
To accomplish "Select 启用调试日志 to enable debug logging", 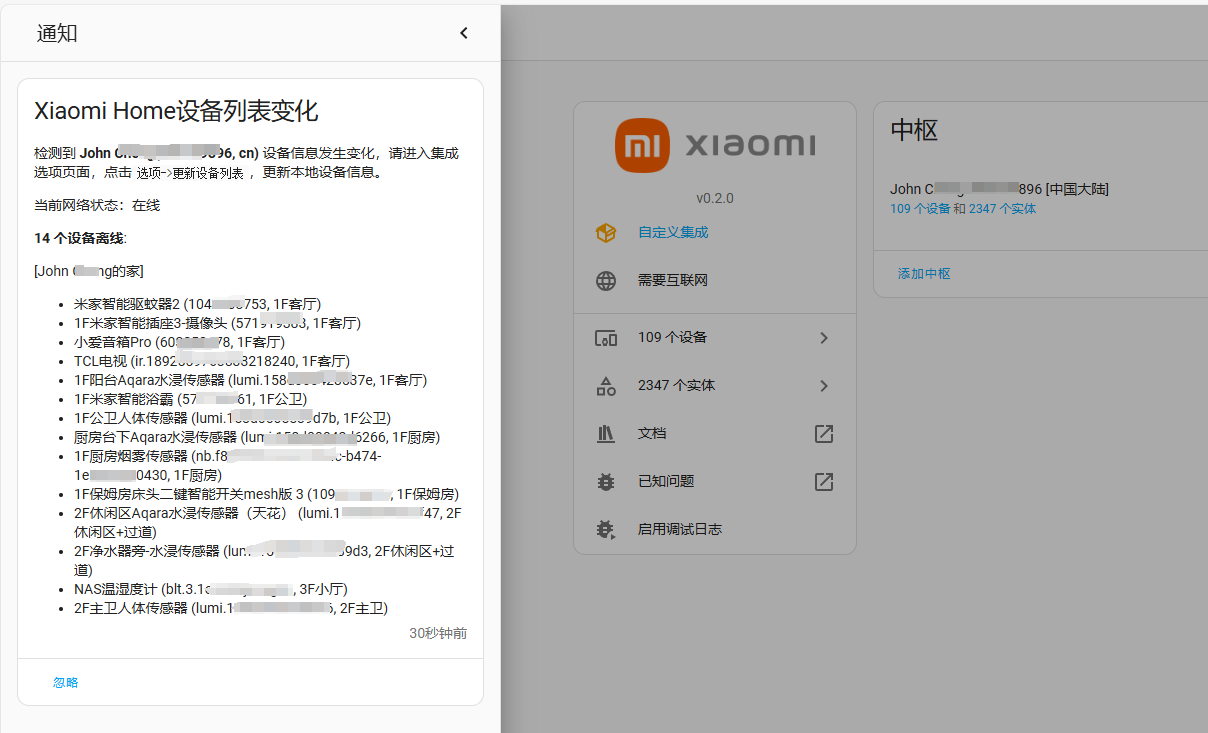I will (x=715, y=530).
